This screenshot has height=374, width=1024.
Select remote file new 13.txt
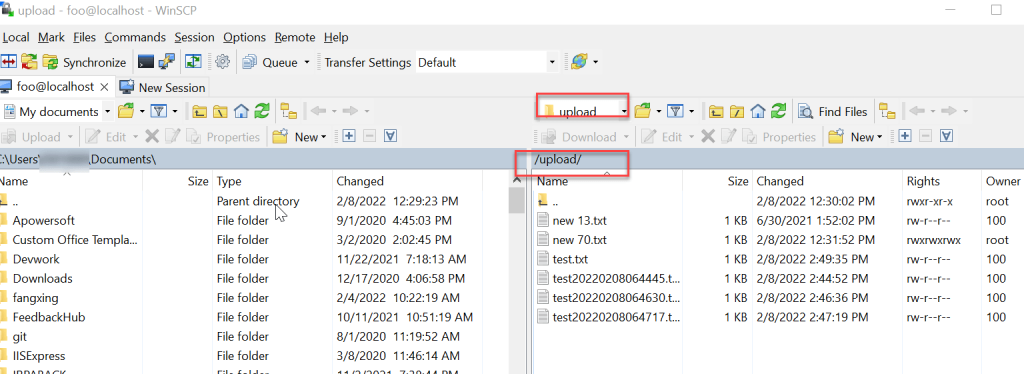579,221
